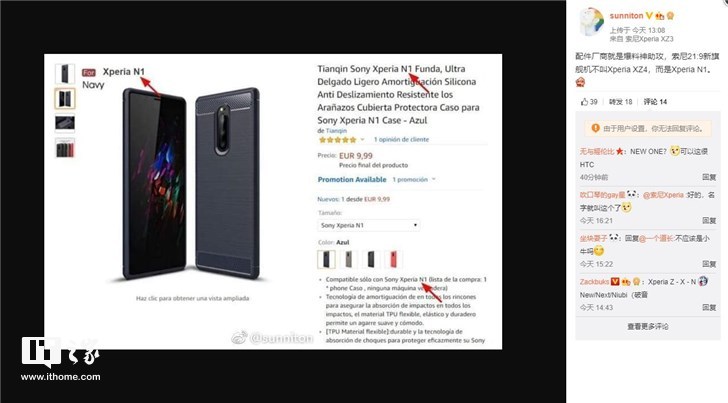Viewport: 728px width, 403px height.
Task: Select the red case color swatch
Action: pyautogui.click(x=394, y=260)
